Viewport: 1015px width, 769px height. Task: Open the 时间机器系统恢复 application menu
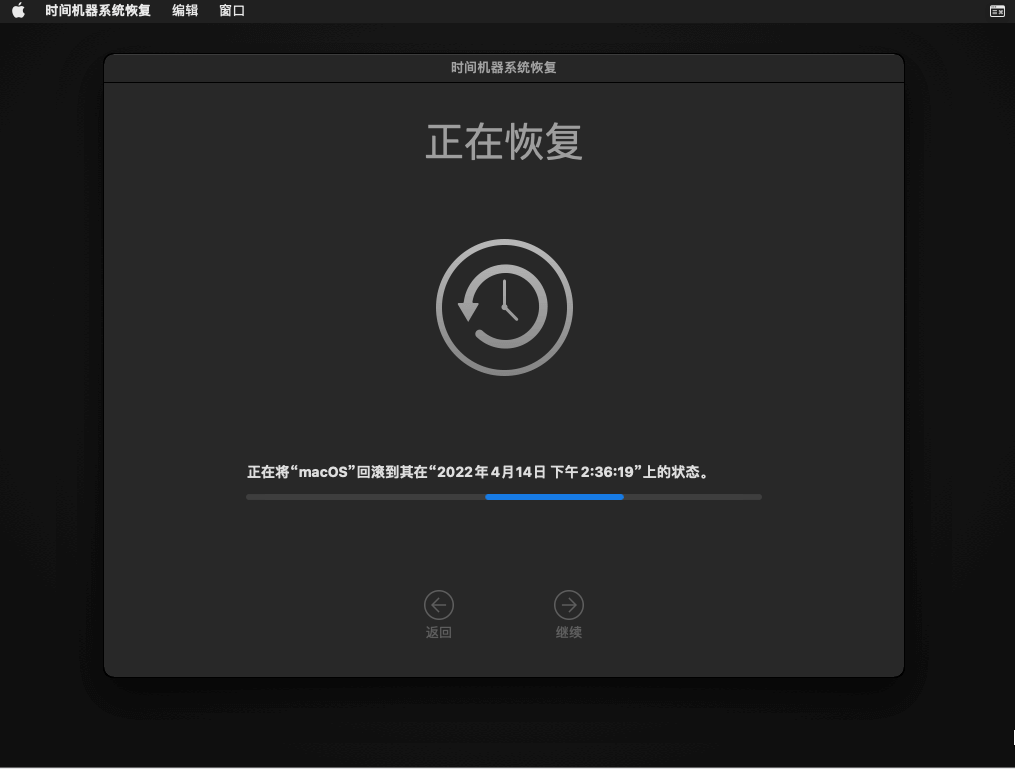(98, 11)
